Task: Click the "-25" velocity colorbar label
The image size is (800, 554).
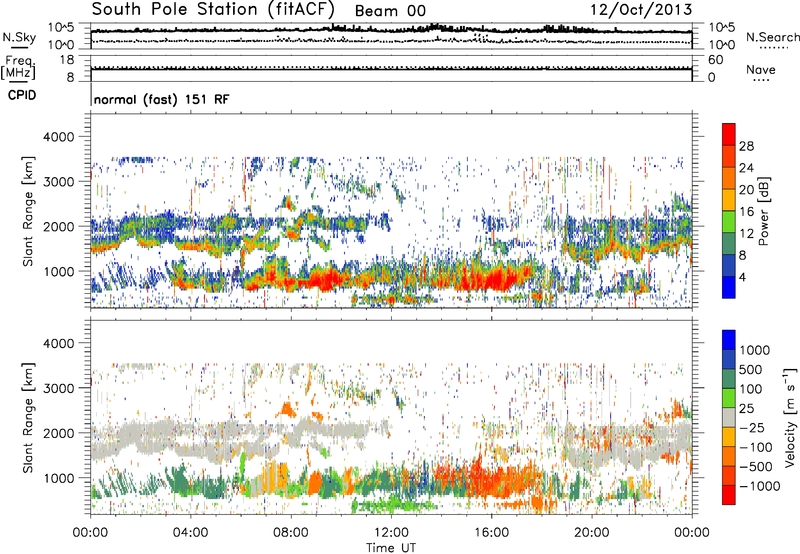Action: click(751, 427)
